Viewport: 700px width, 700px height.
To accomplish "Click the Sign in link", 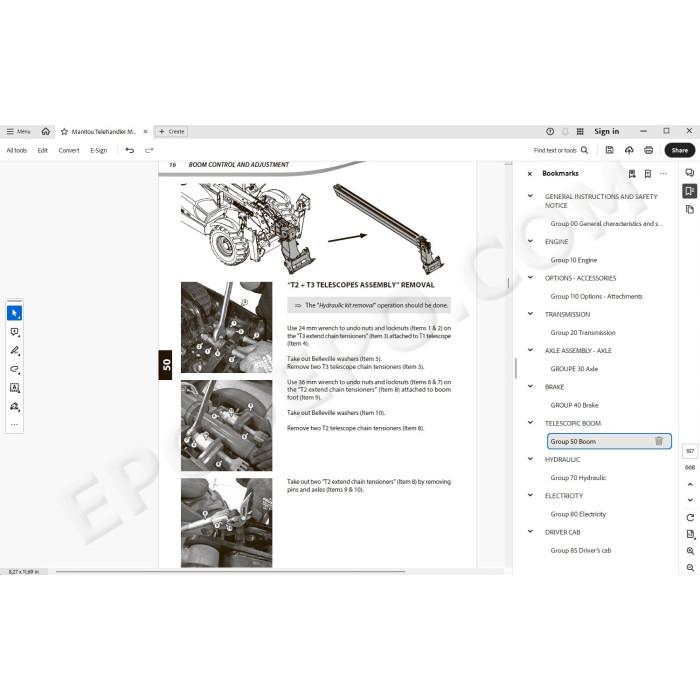I will point(606,131).
